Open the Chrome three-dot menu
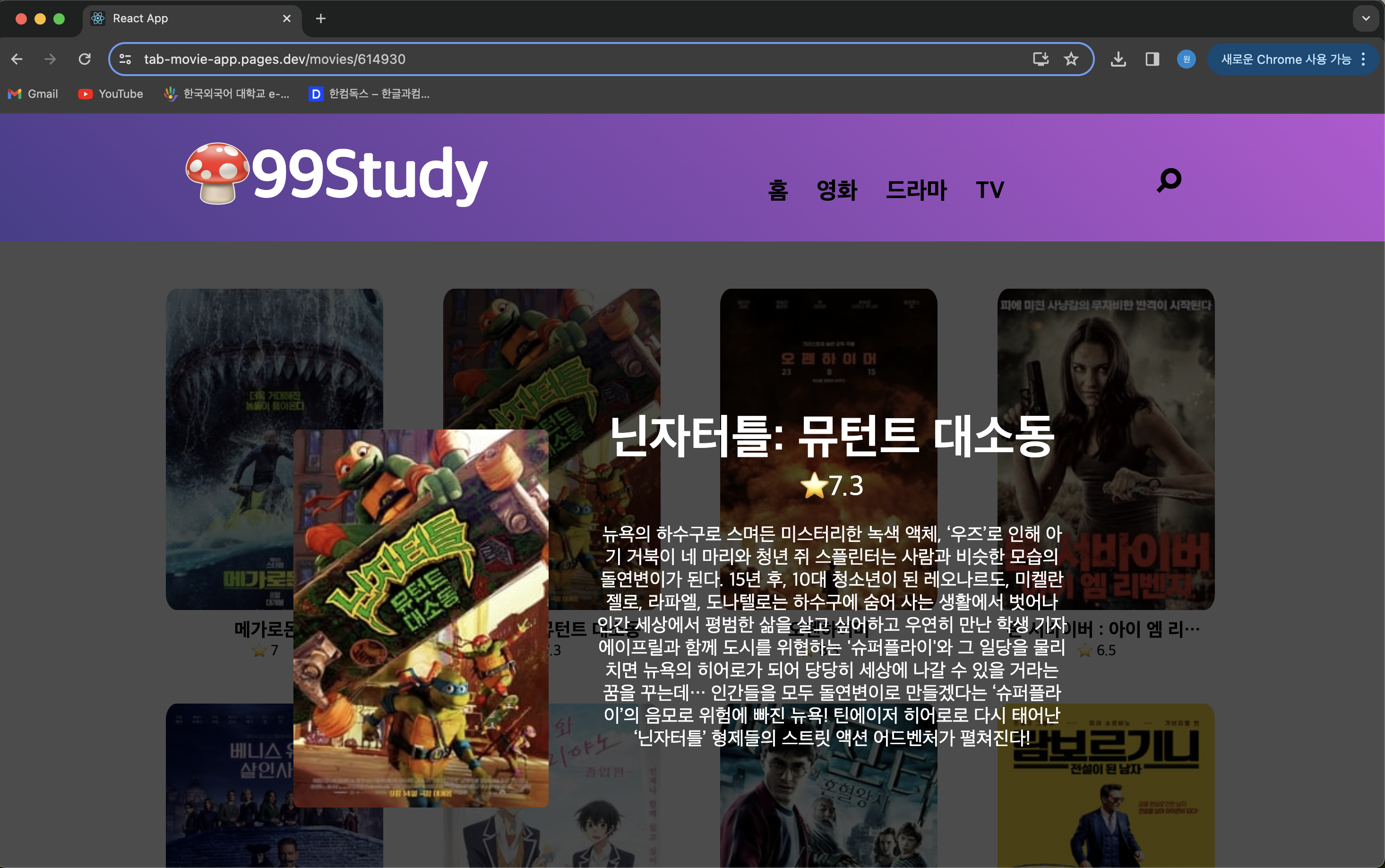 [x=1364, y=59]
